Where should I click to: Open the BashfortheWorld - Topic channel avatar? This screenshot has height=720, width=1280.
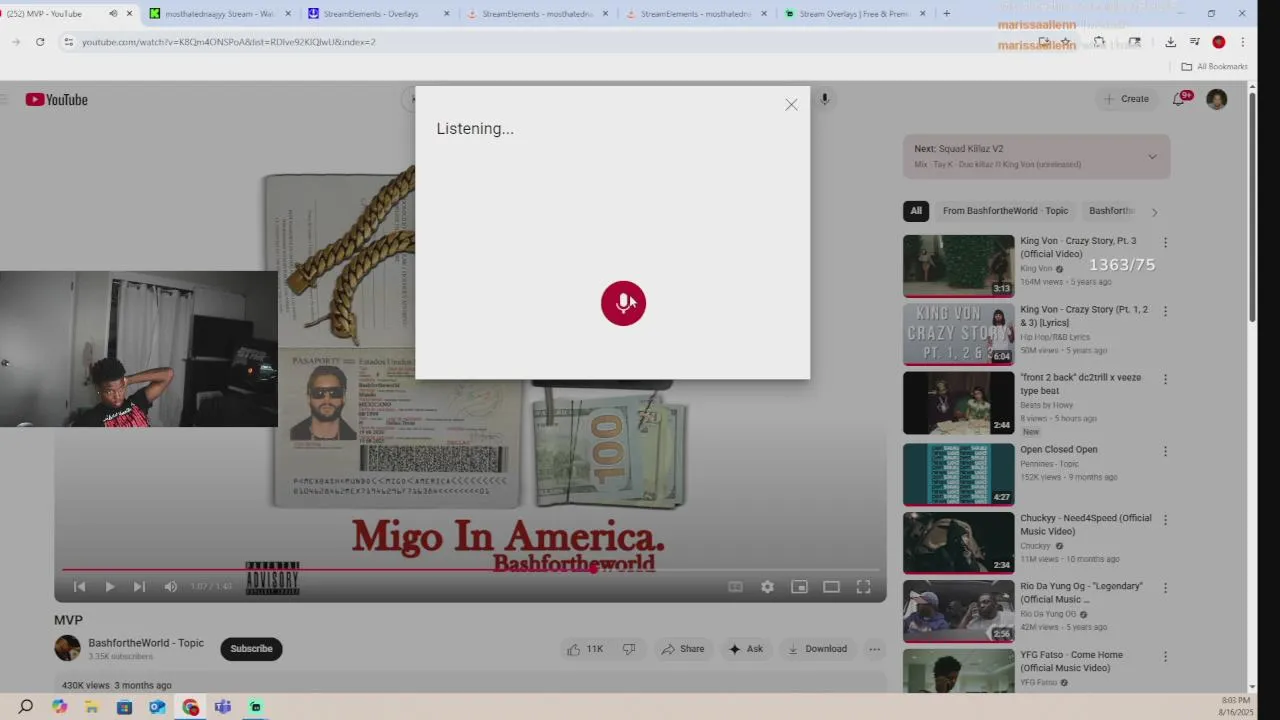tap(67, 648)
